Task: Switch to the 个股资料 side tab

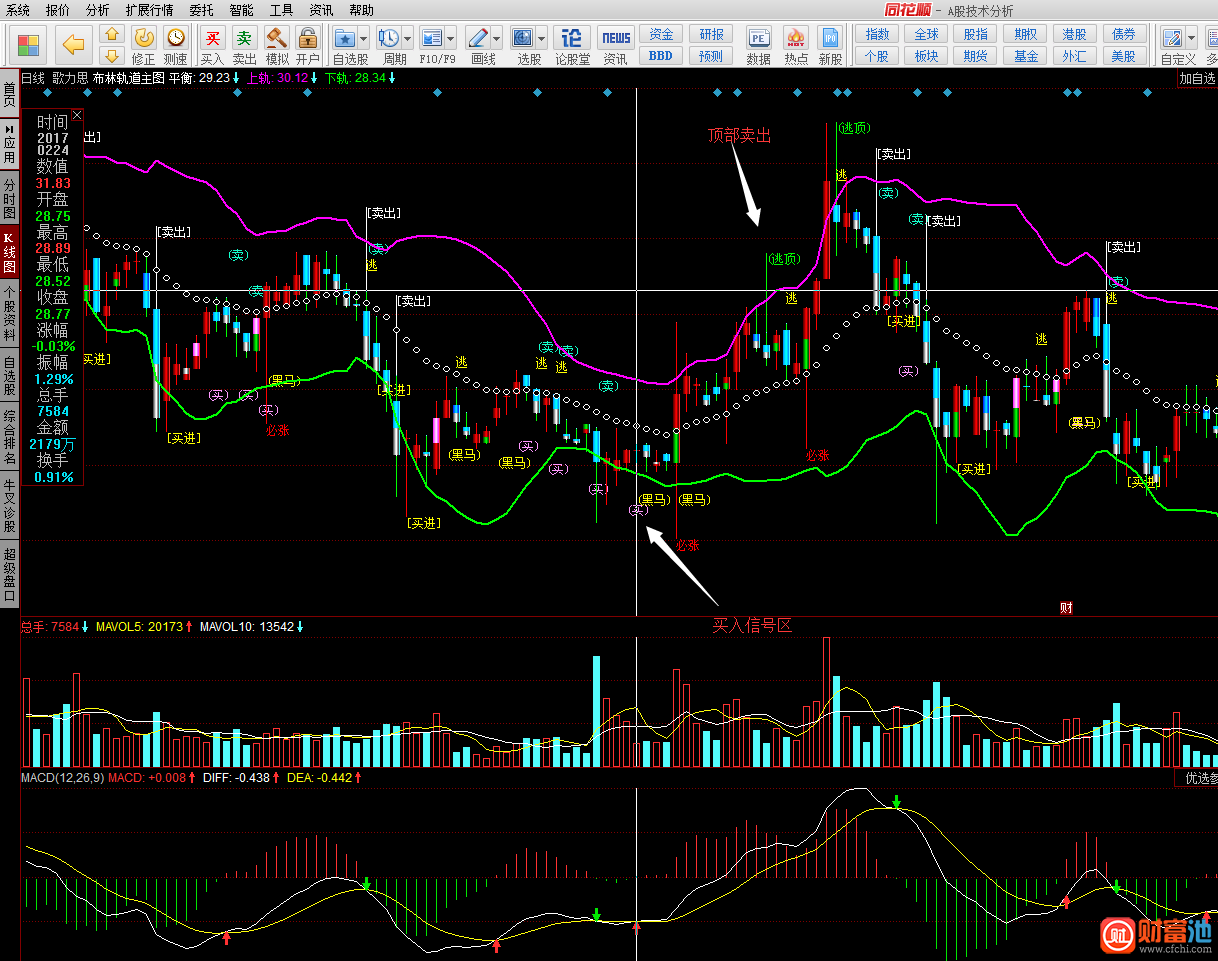Action: 10,313
